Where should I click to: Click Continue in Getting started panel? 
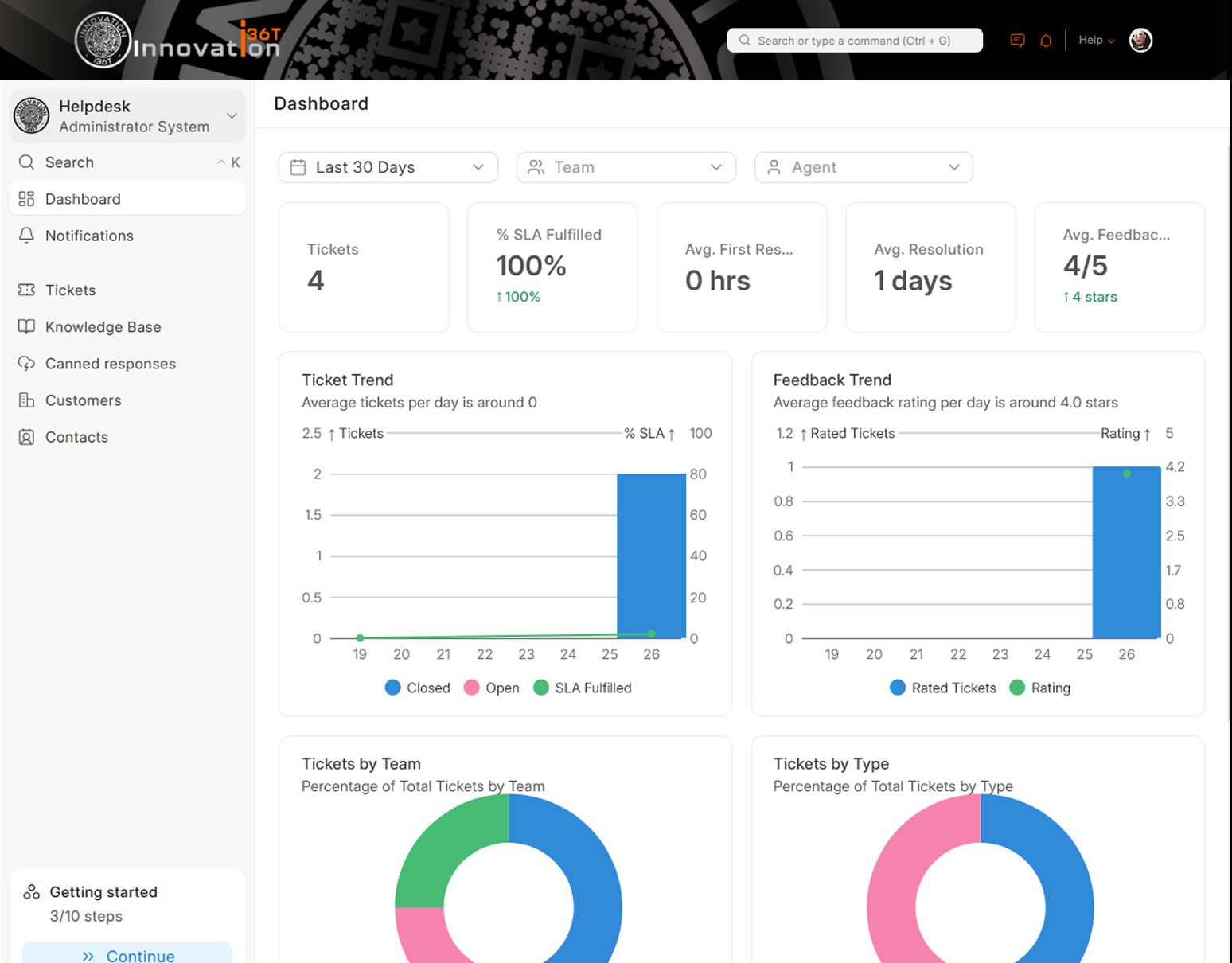[x=127, y=954]
